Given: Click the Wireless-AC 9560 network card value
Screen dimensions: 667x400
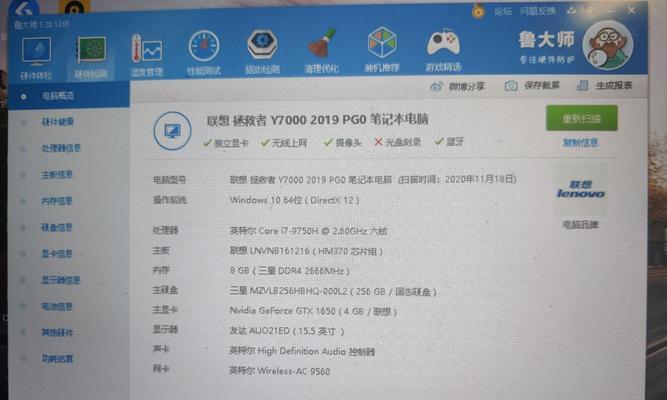Looking at the screenshot, I should (x=279, y=371).
